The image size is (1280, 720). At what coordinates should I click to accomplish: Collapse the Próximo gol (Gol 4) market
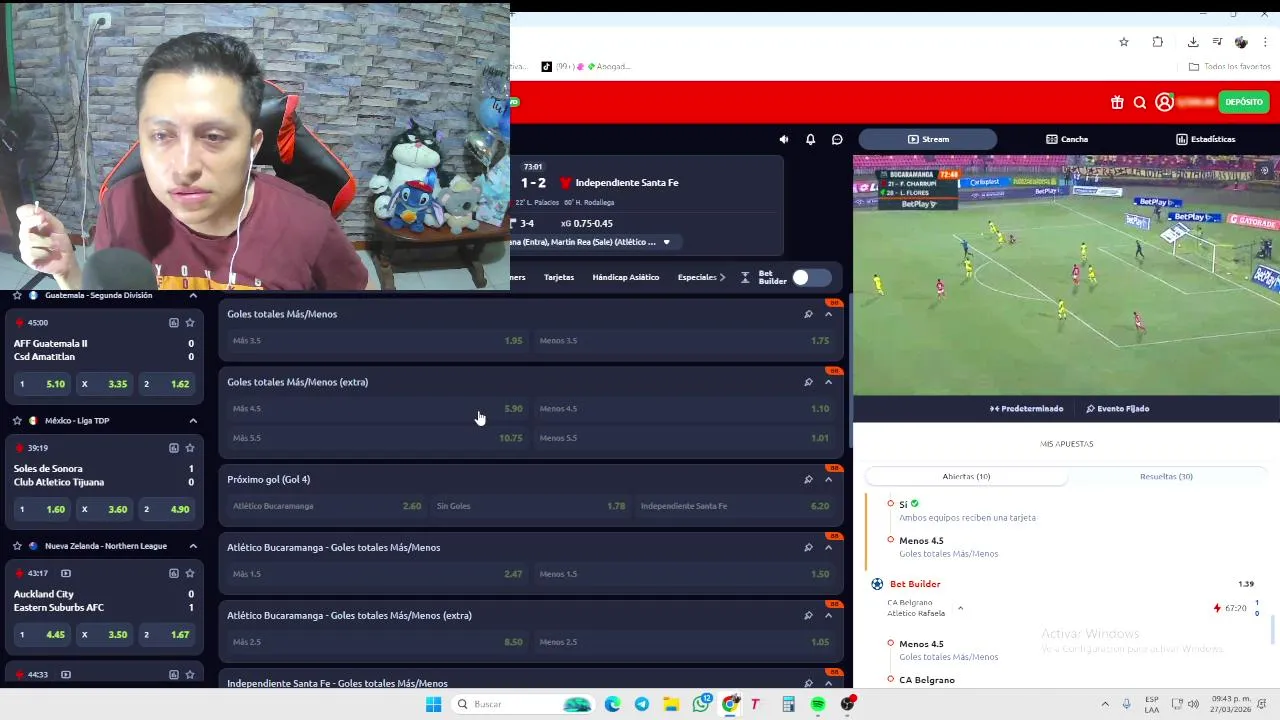(x=828, y=479)
